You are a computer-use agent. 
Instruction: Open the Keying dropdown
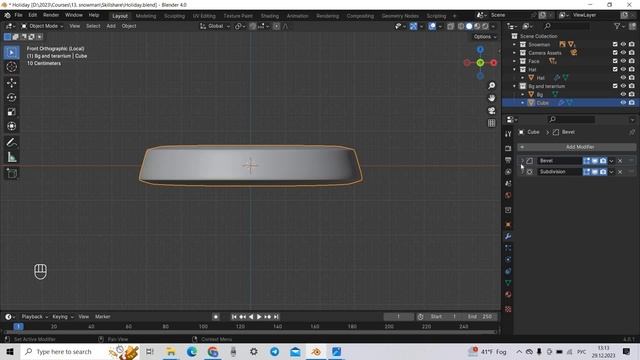tap(62, 317)
